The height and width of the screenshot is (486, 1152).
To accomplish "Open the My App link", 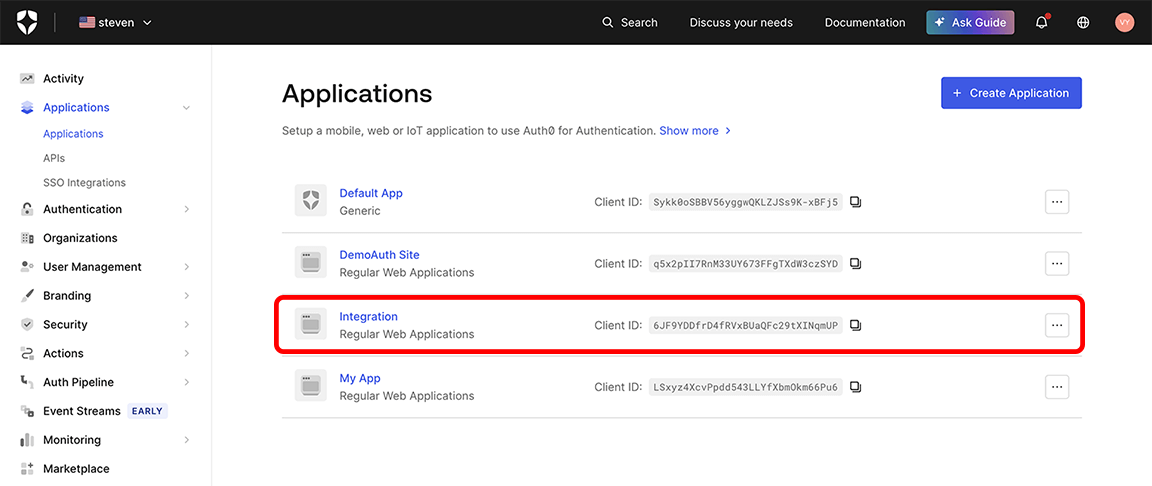I will [360, 378].
